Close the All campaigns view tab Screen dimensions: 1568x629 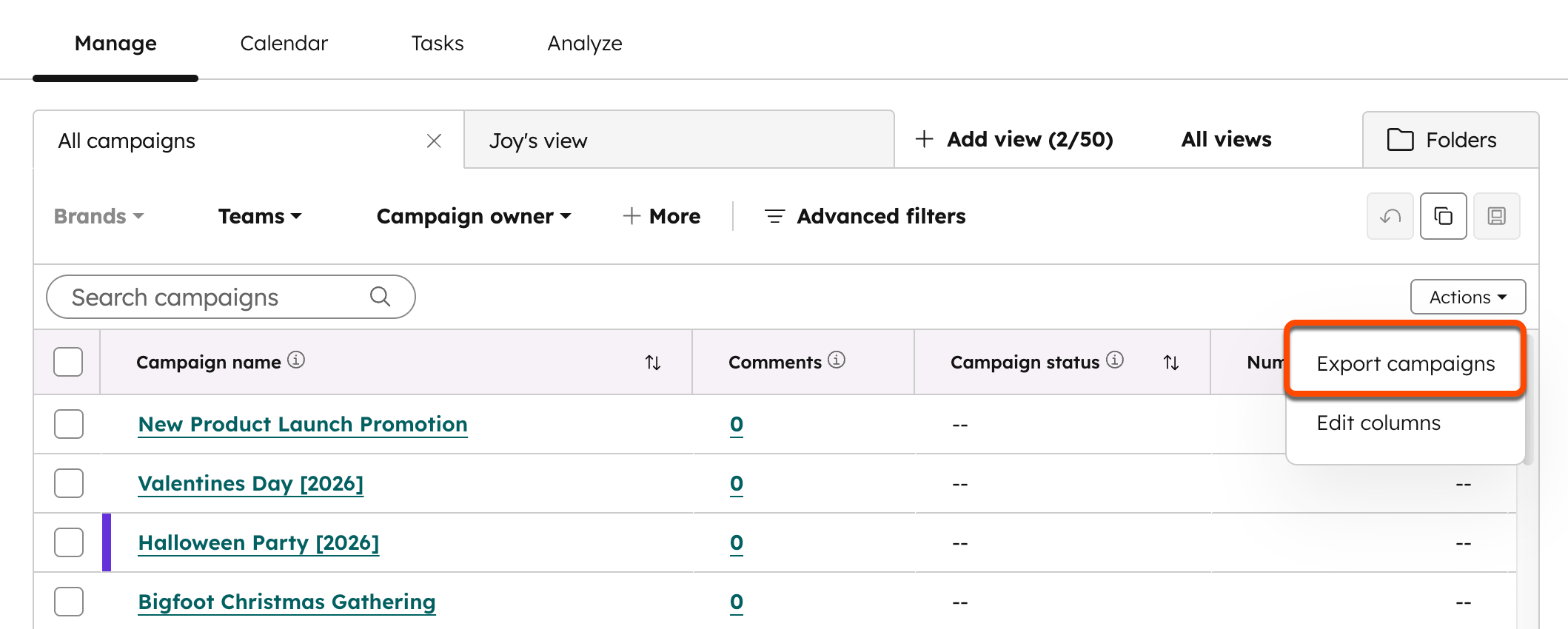(x=434, y=141)
